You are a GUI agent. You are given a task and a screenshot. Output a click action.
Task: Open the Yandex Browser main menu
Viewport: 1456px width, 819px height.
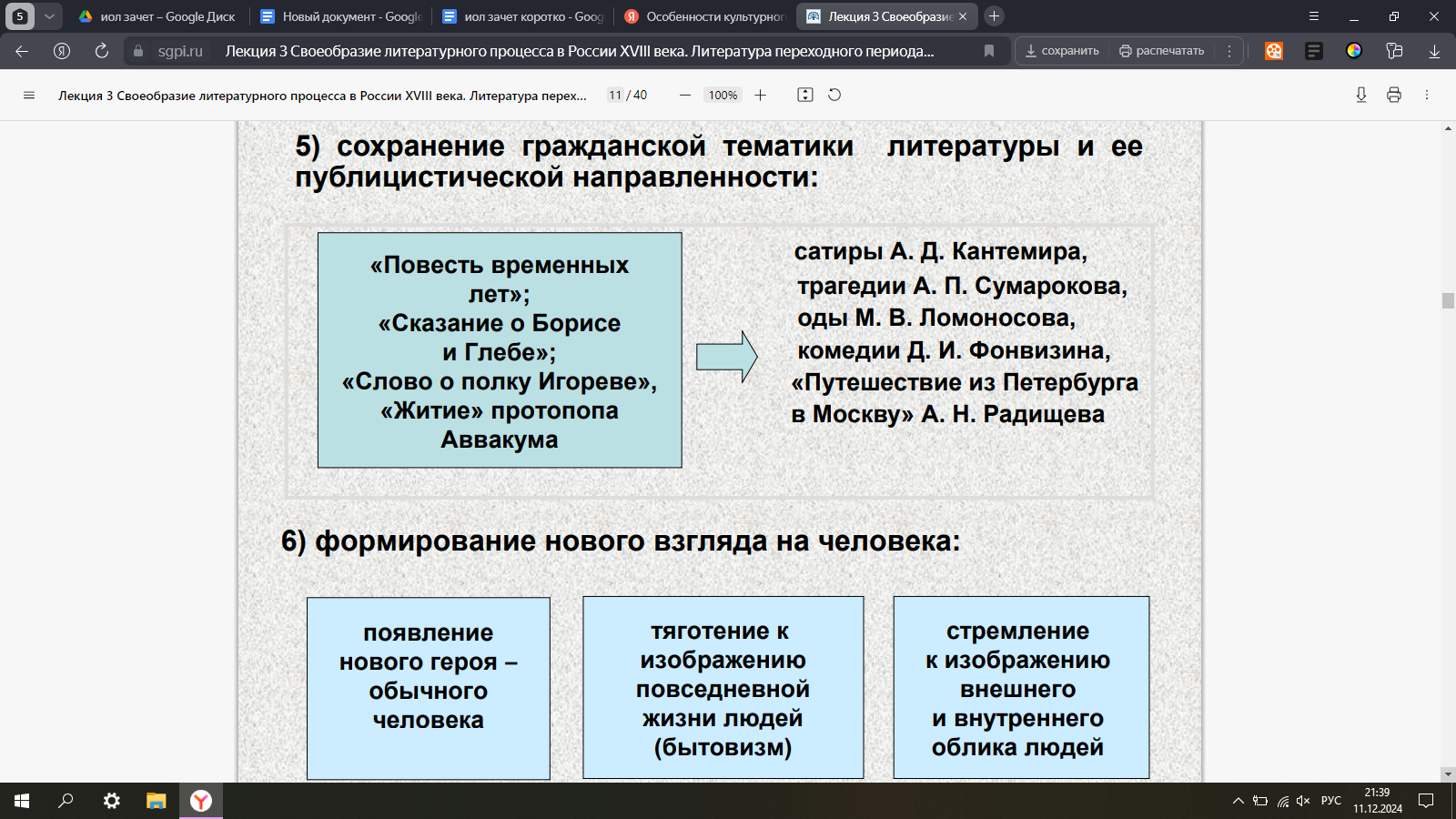coord(1313,16)
